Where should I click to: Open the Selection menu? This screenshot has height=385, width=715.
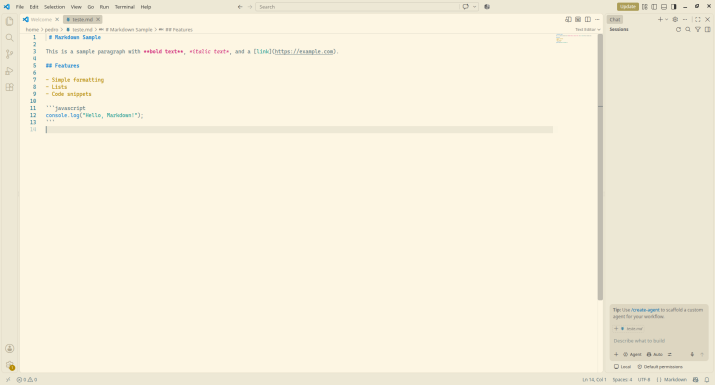click(x=54, y=7)
